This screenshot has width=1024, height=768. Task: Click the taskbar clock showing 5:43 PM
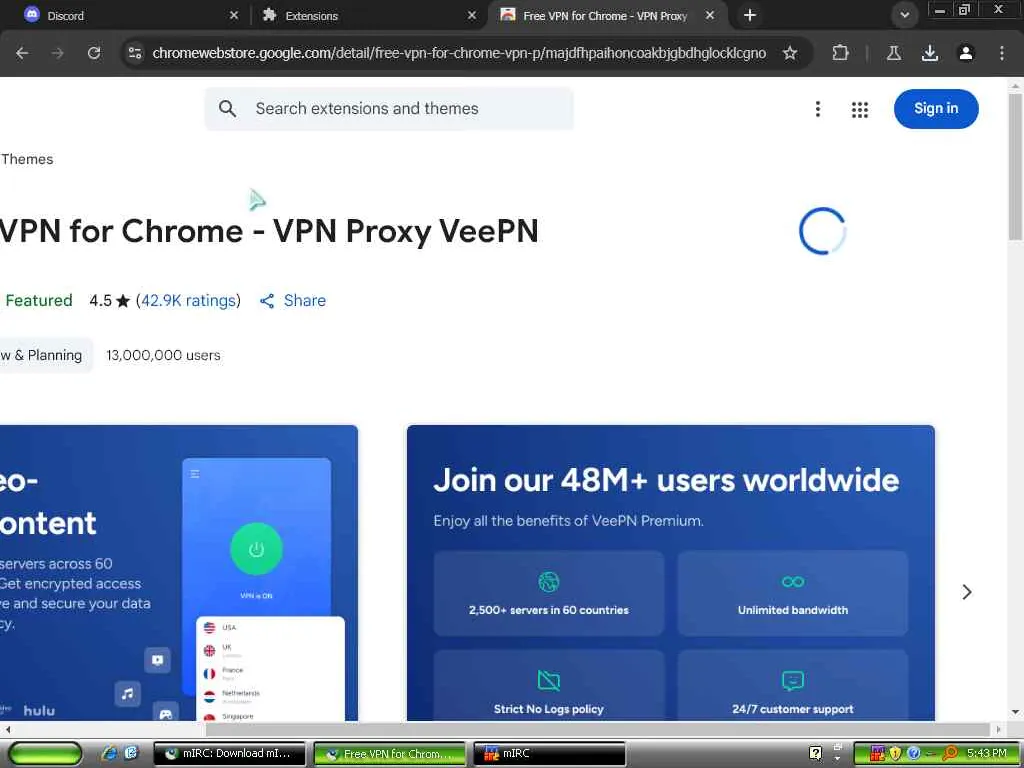tap(987, 753)
